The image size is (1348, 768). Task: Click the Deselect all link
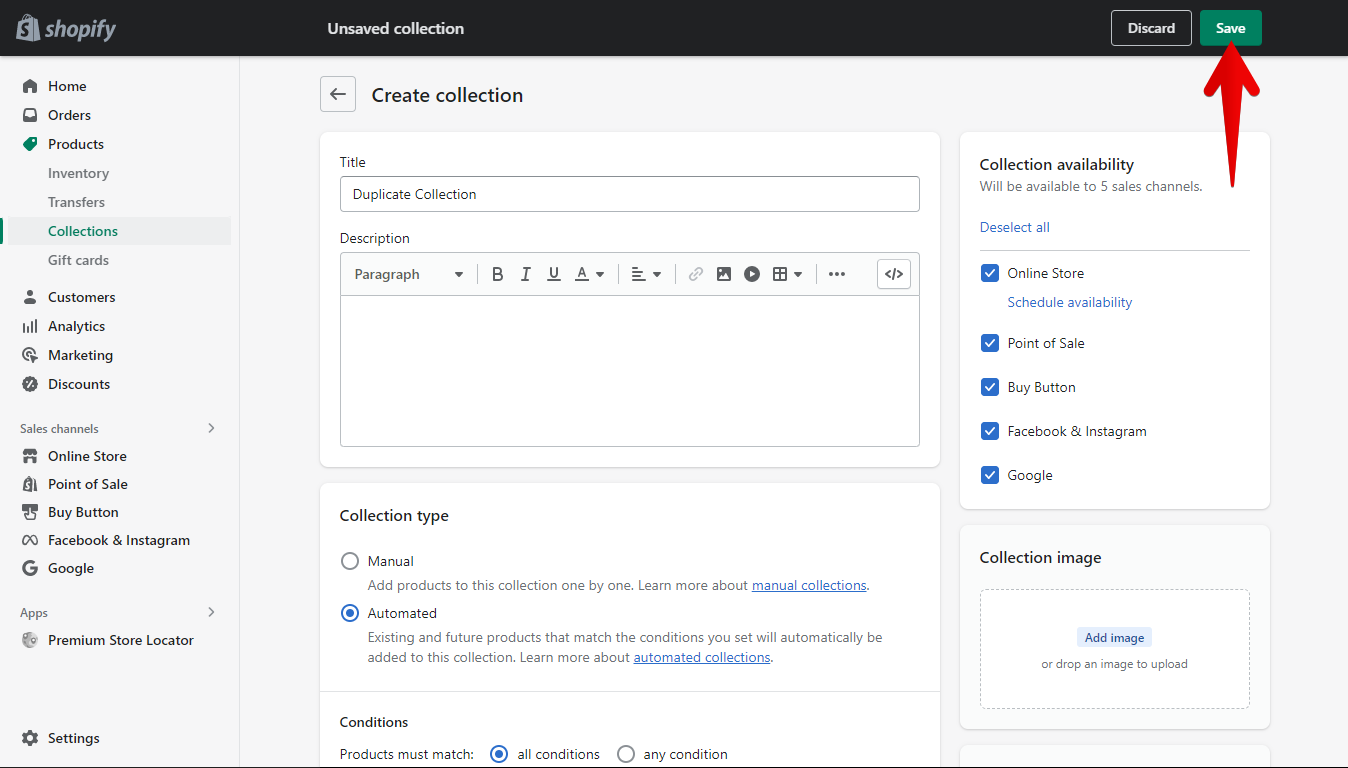point(1014,227)
